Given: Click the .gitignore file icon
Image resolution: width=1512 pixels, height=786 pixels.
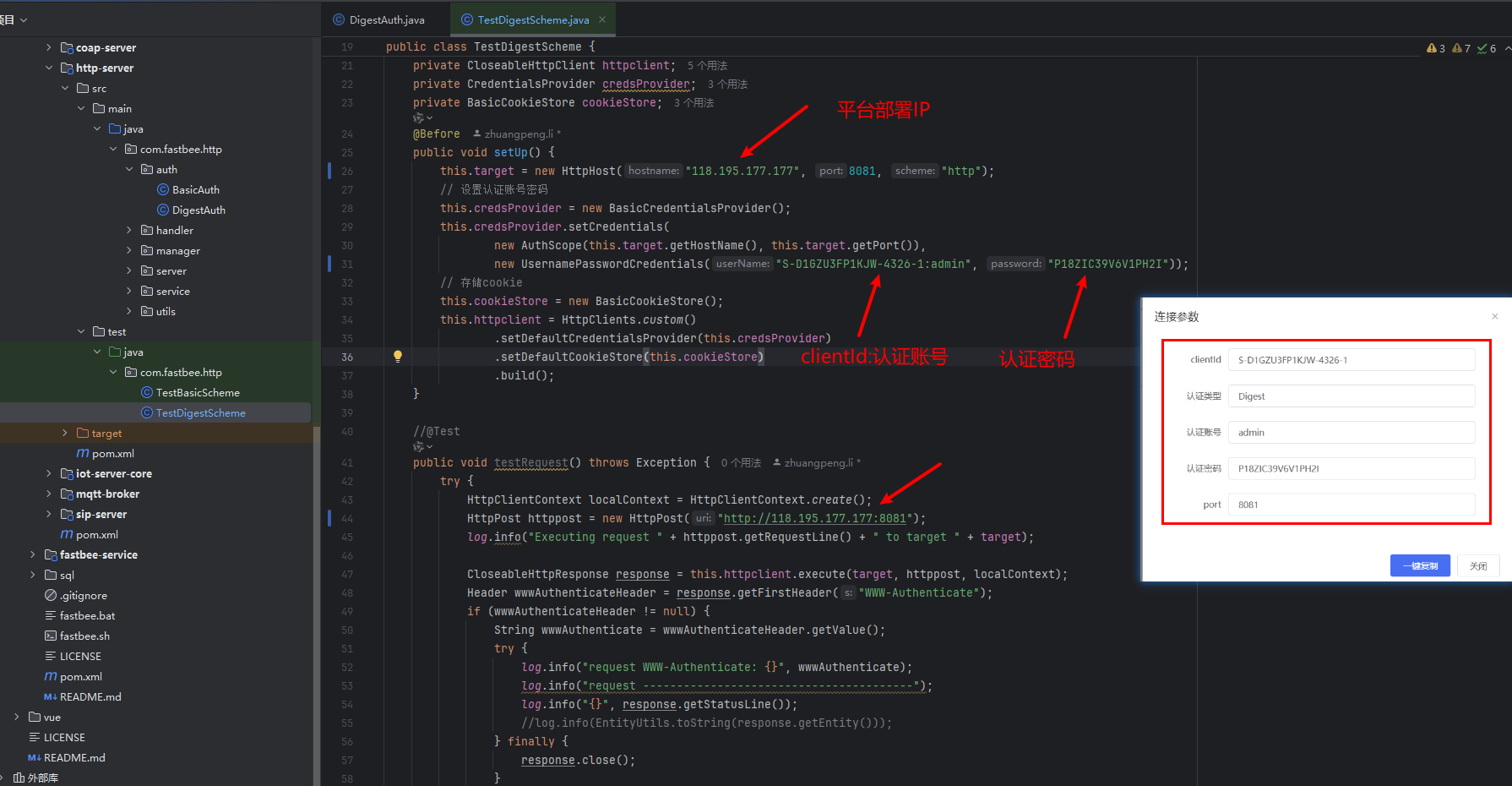Looking at the screenshot, I should coord(51,596).
